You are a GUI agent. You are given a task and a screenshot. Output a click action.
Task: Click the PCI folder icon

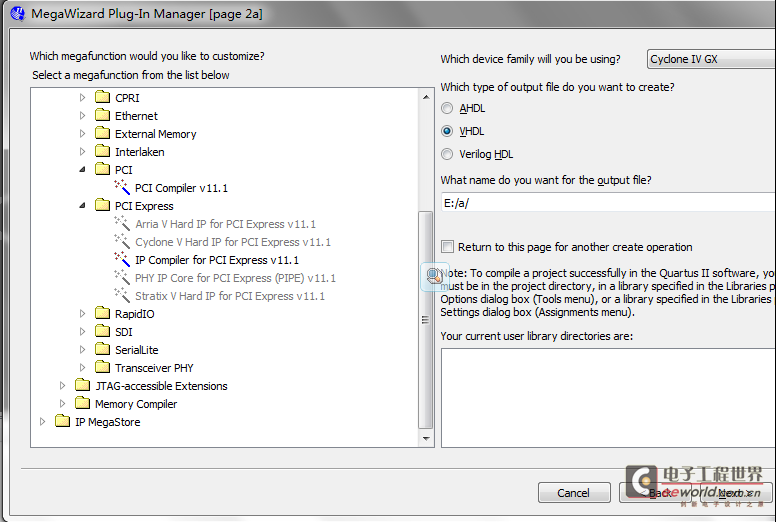[102, 169]
